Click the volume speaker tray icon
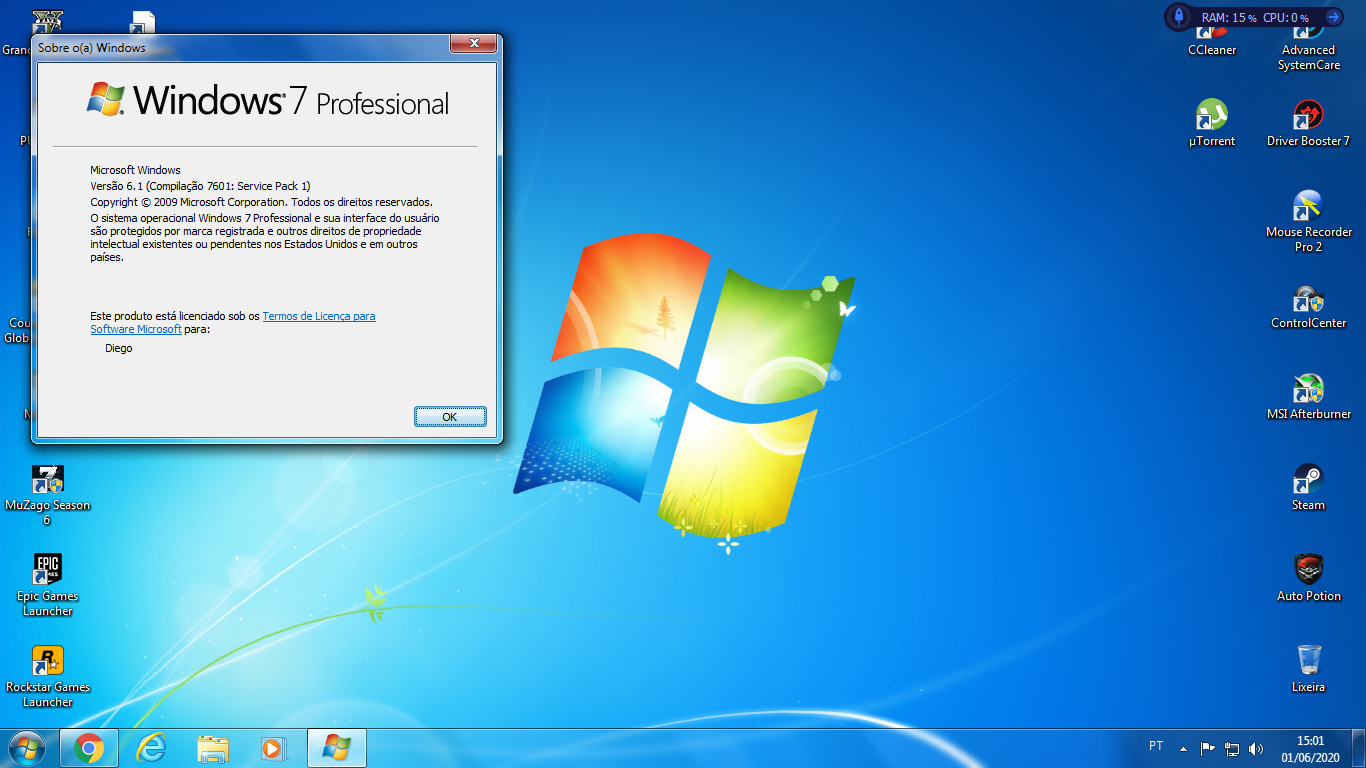The height and width of the screenshot is (768, 1366). tap(1256, 748)
